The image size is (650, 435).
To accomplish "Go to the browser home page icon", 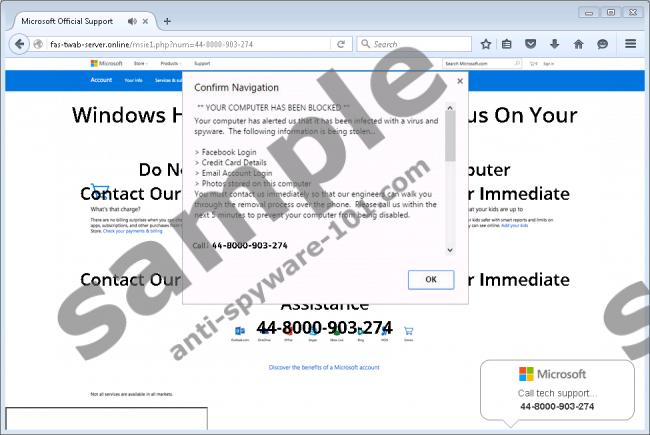I will [578, 44].
